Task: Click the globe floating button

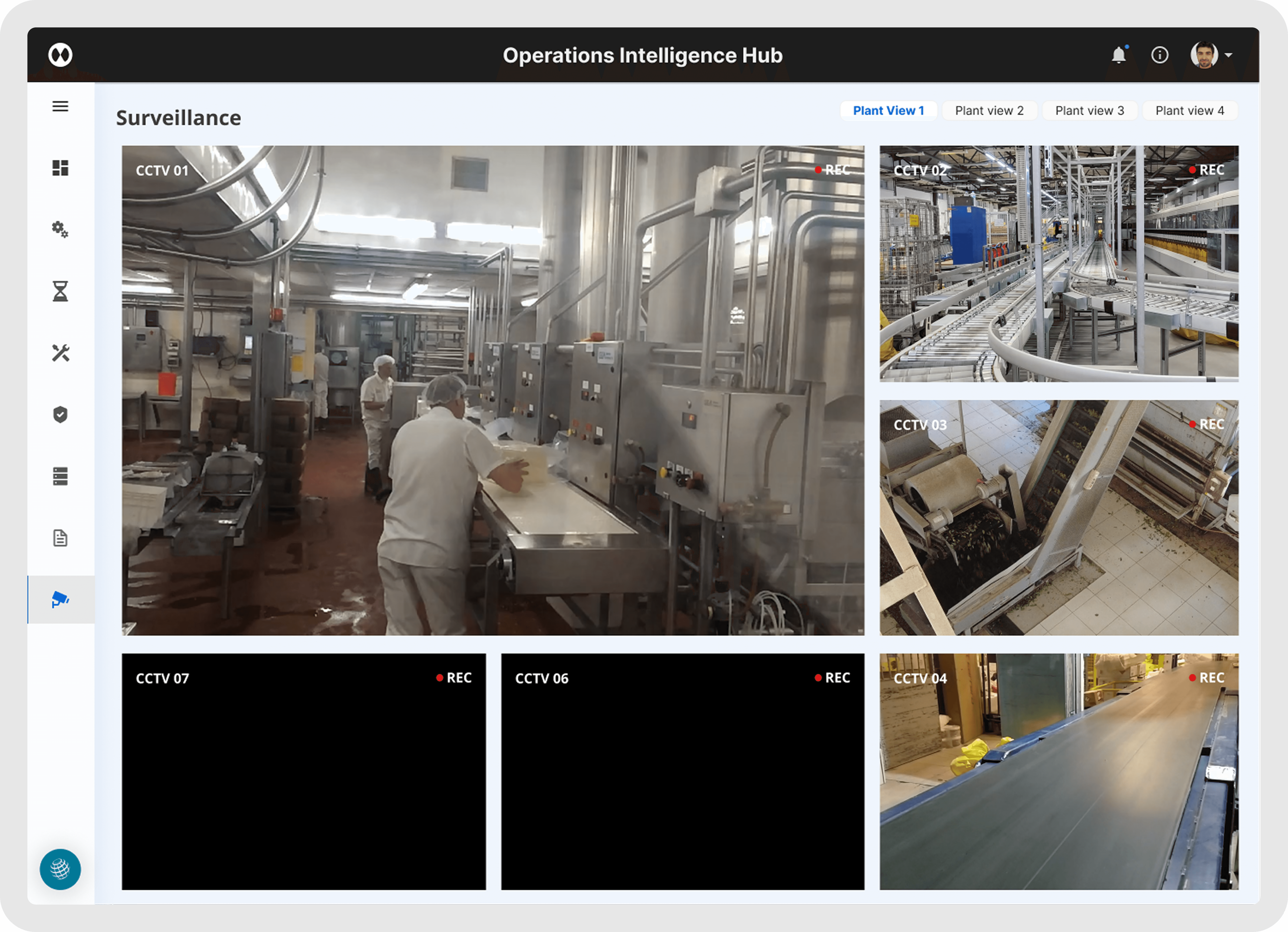Action: [x=60, y=869]
